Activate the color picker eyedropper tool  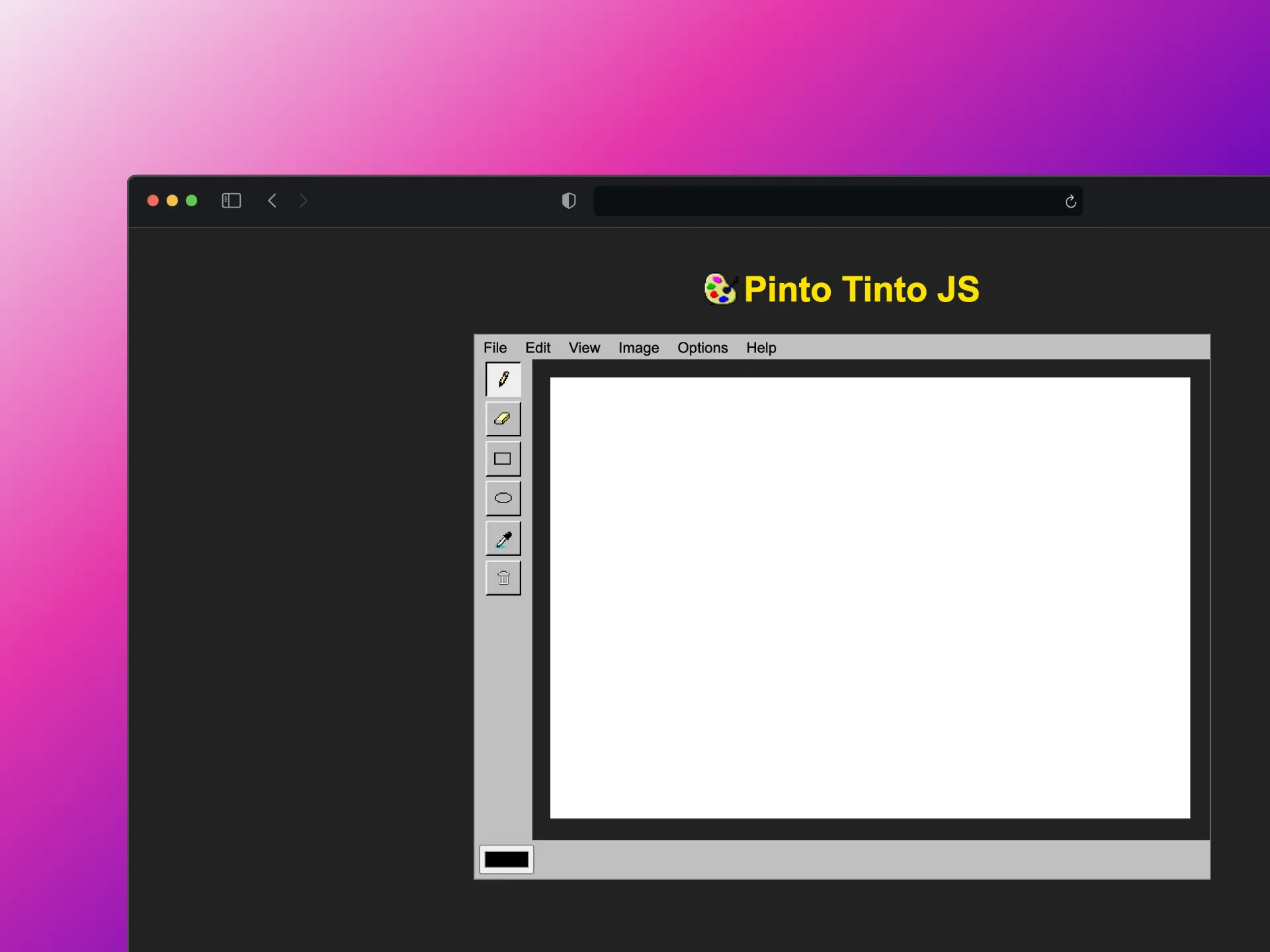pyautogui.click(x=503, y=539)
